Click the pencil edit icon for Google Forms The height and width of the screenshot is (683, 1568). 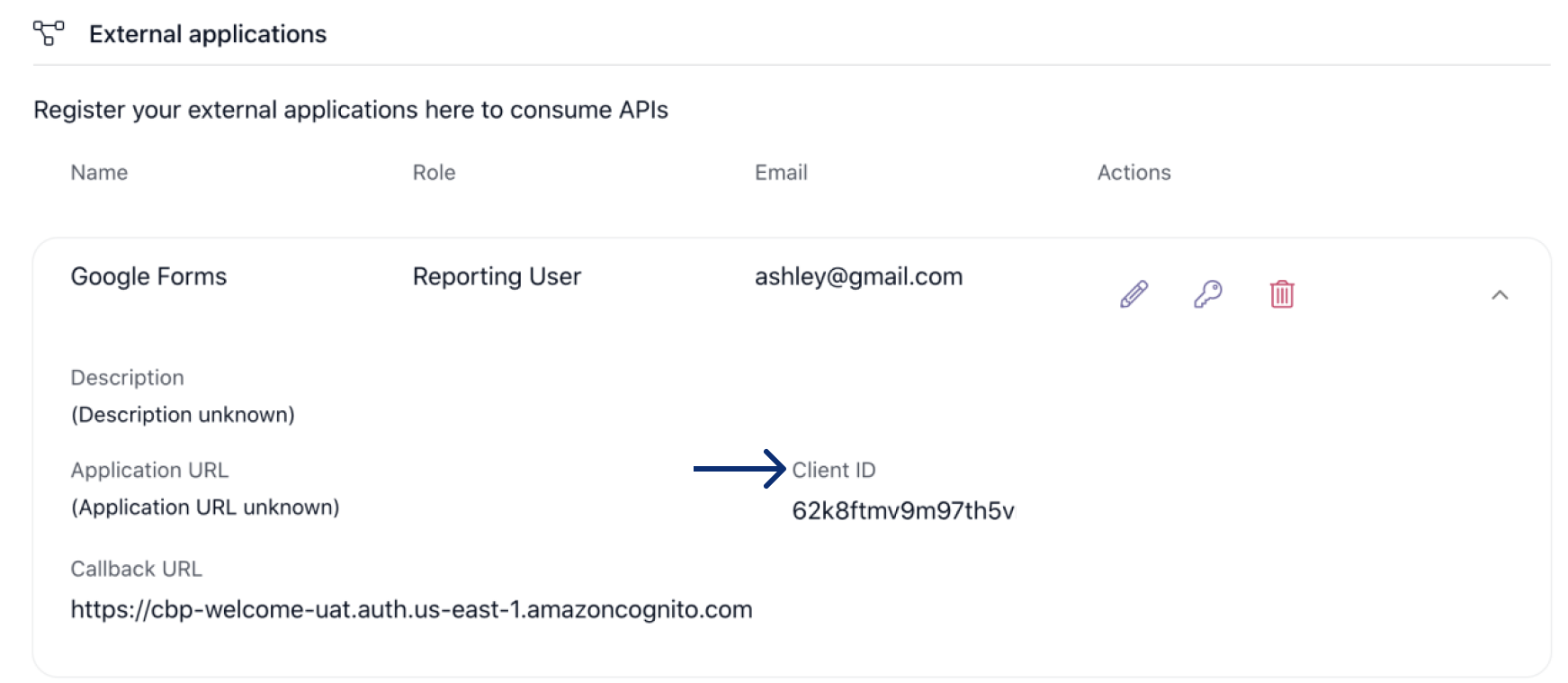tap(1133, 294)
